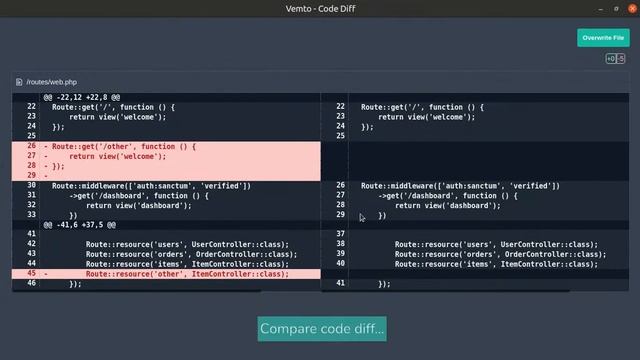
Task: Click right pane line number 37
Action: pyautogui.click(x=340, y=233)
